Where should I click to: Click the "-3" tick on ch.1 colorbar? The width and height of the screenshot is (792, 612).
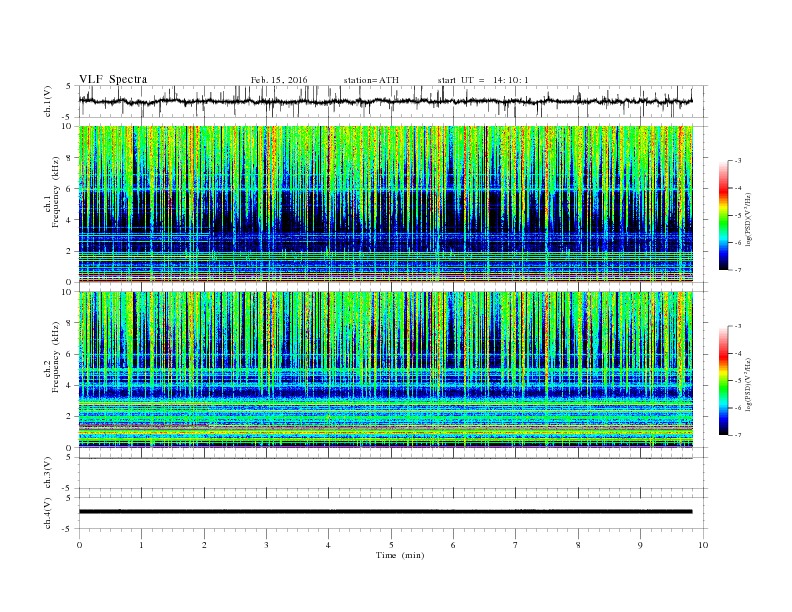click(738, 161)
